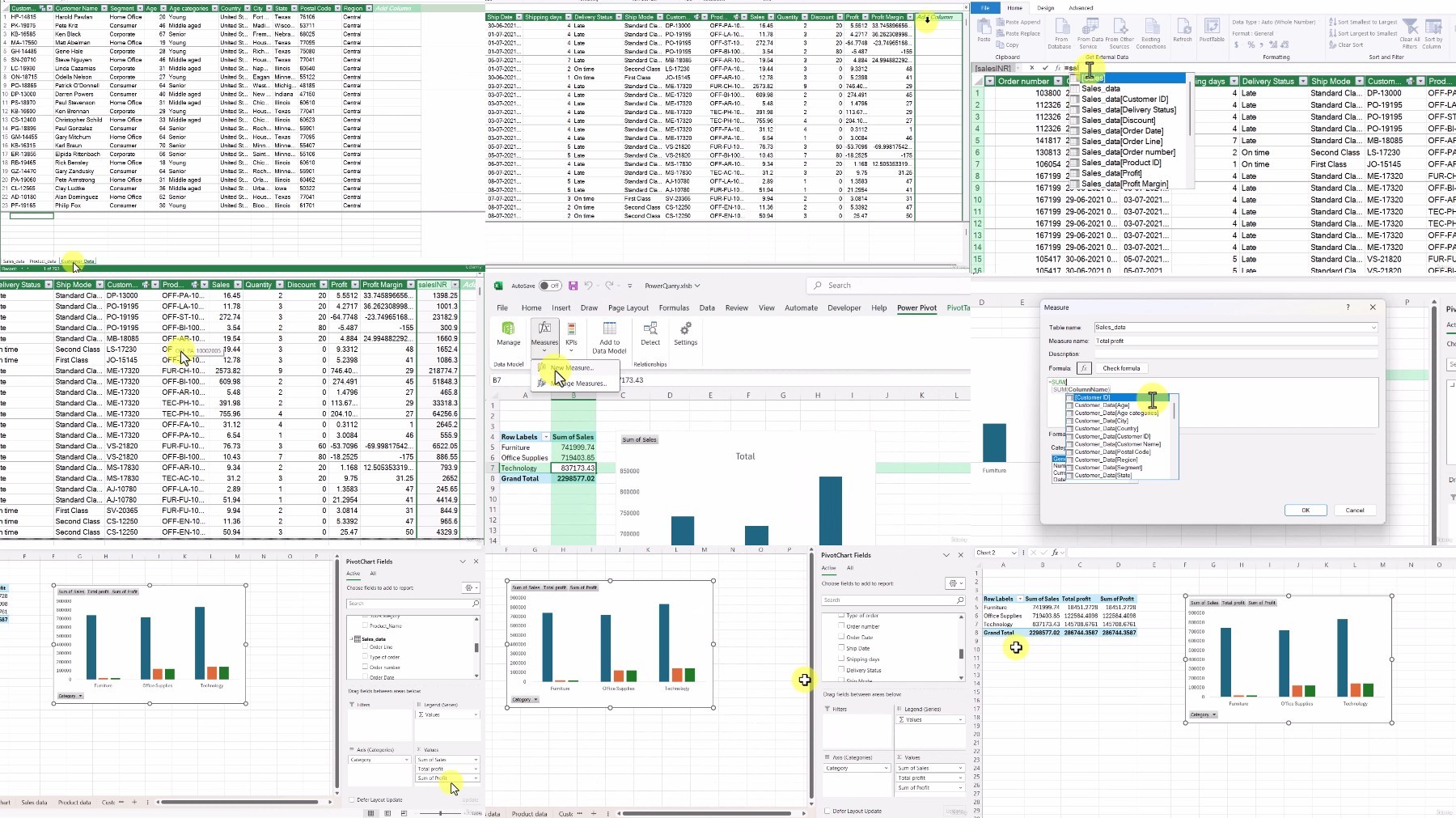Click the Check formula button
1456x818 pixels.
[x=1121, y=368]
